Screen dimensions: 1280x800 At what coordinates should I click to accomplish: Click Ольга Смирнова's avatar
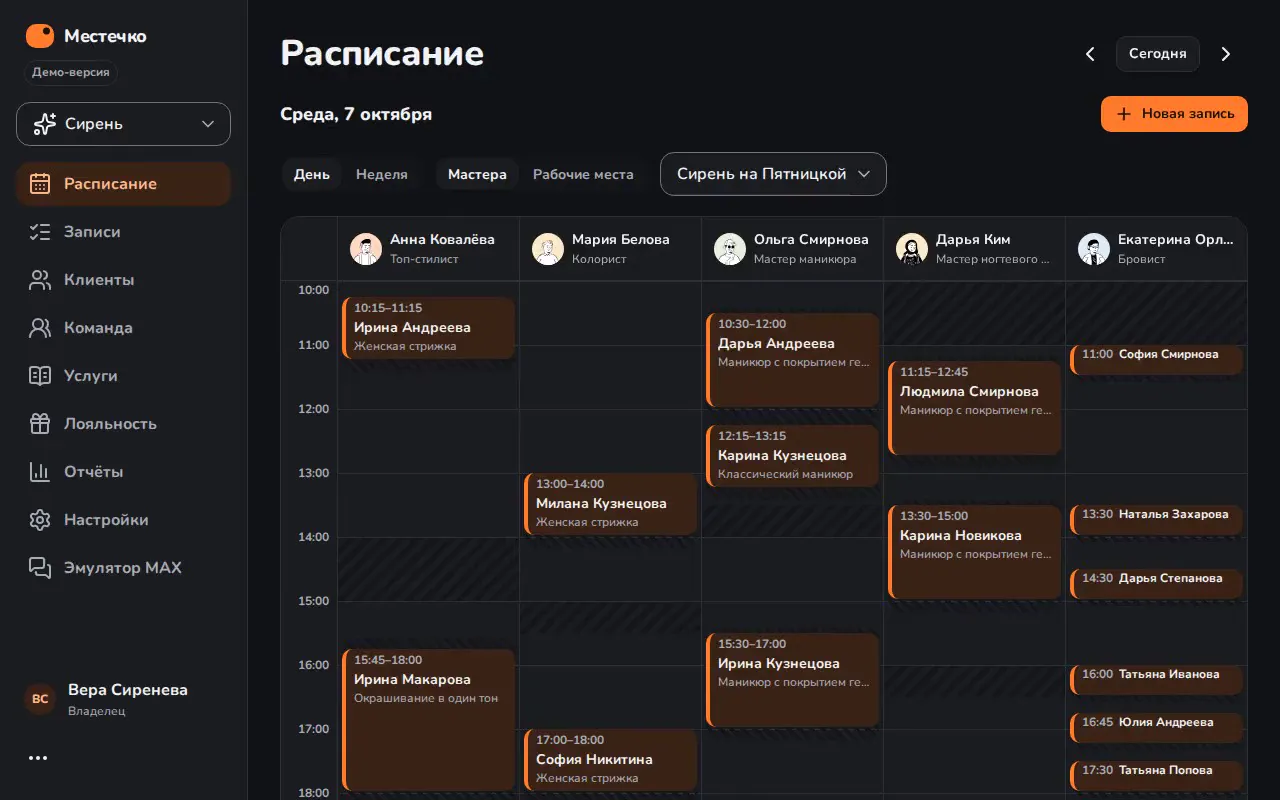pyautogui.click(x=730, y=249)
